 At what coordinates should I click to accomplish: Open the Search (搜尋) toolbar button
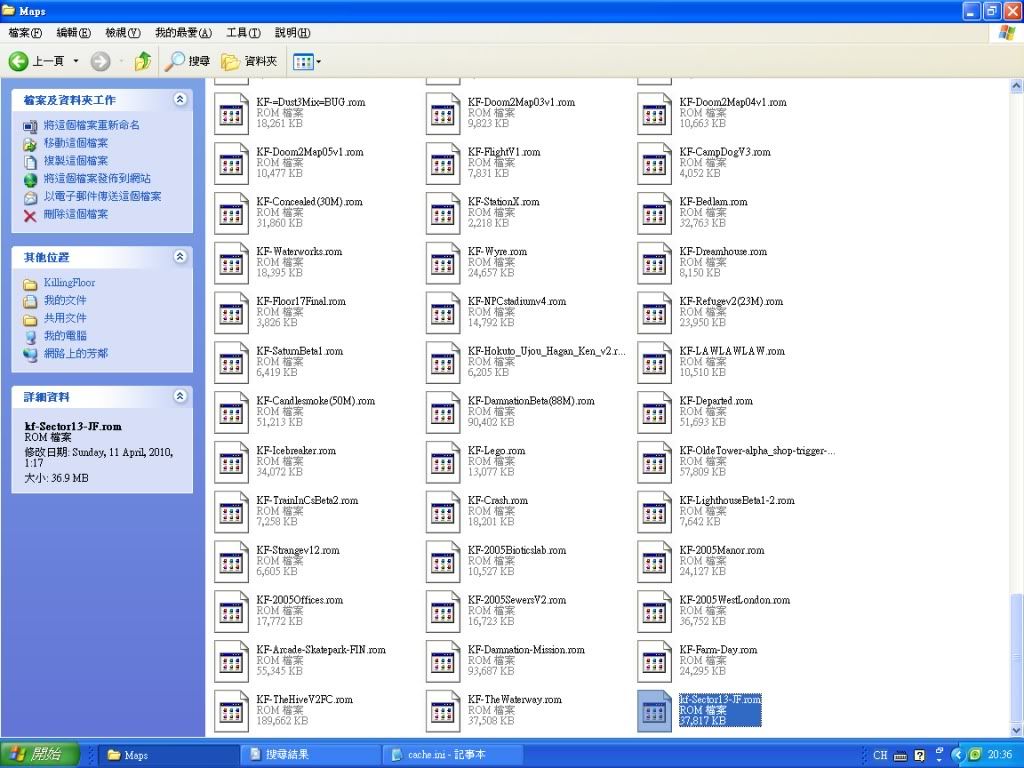pos(188,62)
